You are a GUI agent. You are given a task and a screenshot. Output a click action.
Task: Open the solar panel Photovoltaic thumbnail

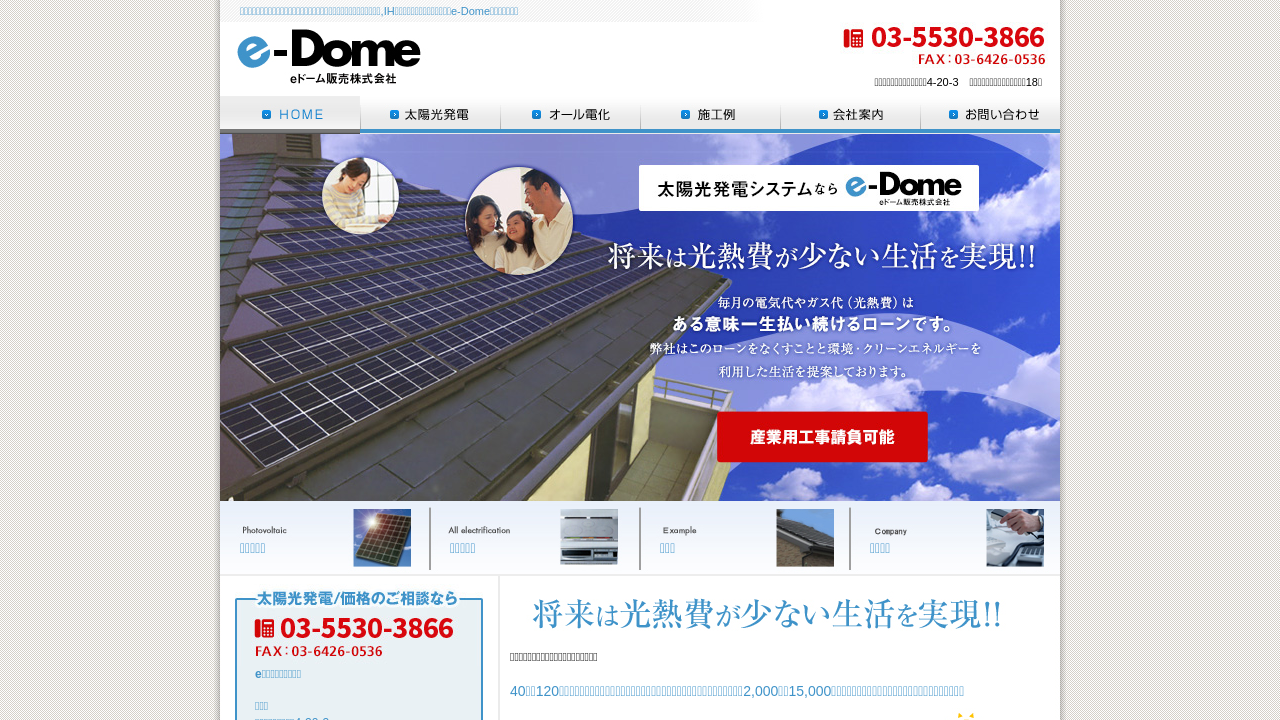381,538
